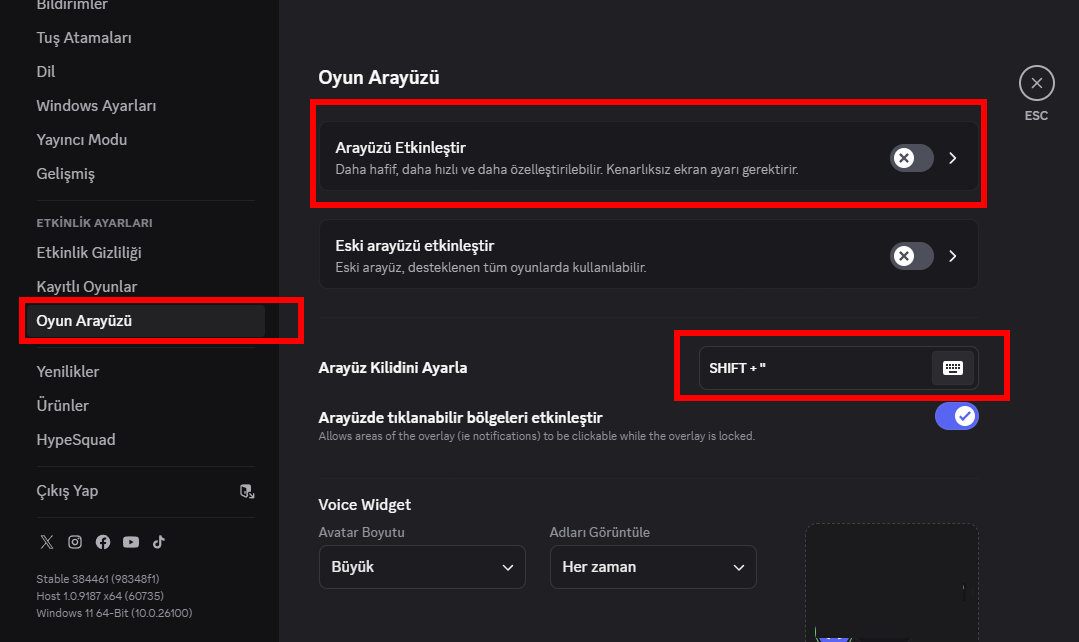Click the Windows 11 64-Bit version text
The width and height of the screenshot is (1079, 642).
point(114,613)
